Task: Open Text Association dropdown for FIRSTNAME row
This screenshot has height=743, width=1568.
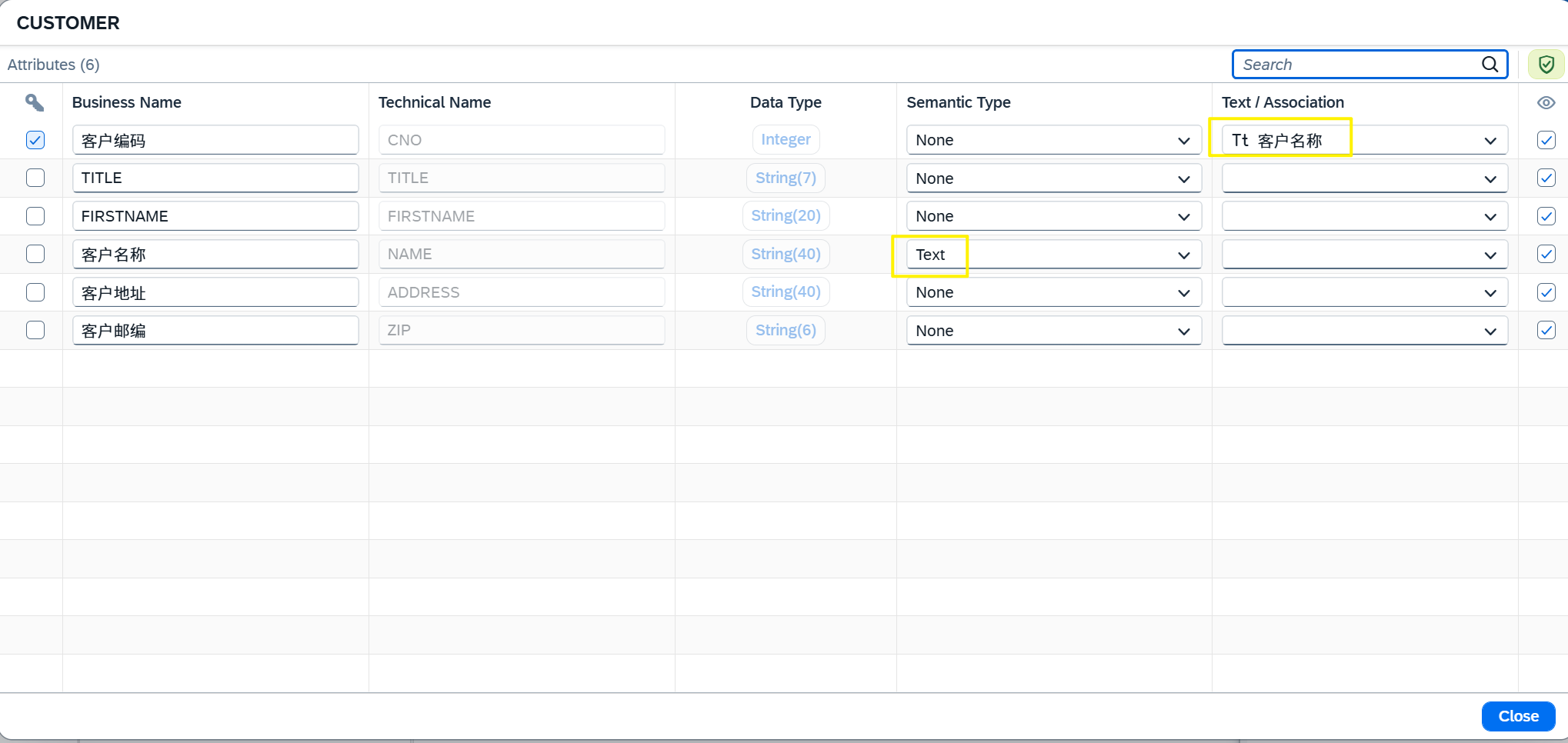Action: pyautogui.click(x=1364, y=216)
